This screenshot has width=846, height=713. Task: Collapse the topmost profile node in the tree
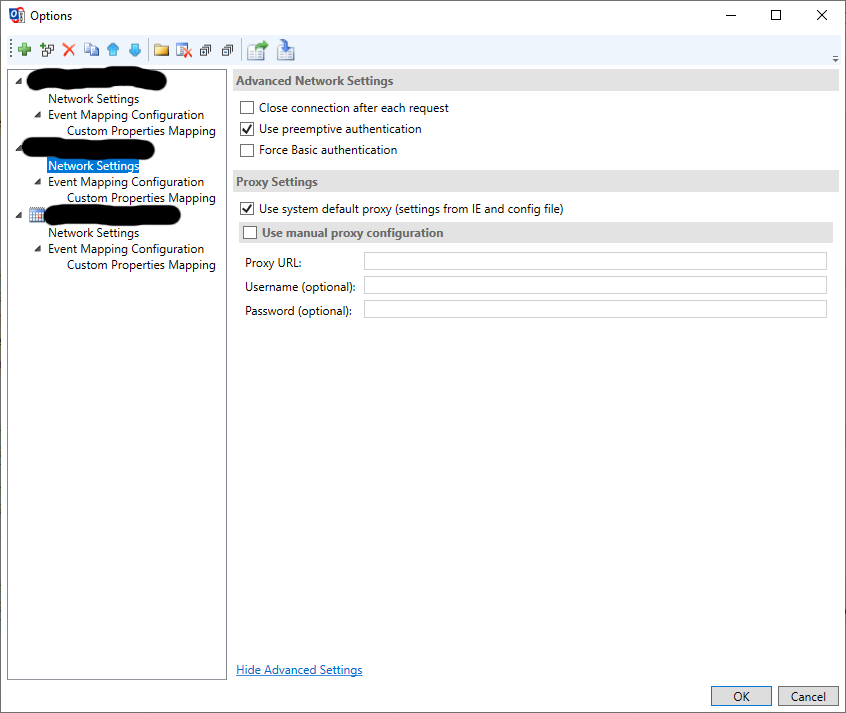click(19, 81)
